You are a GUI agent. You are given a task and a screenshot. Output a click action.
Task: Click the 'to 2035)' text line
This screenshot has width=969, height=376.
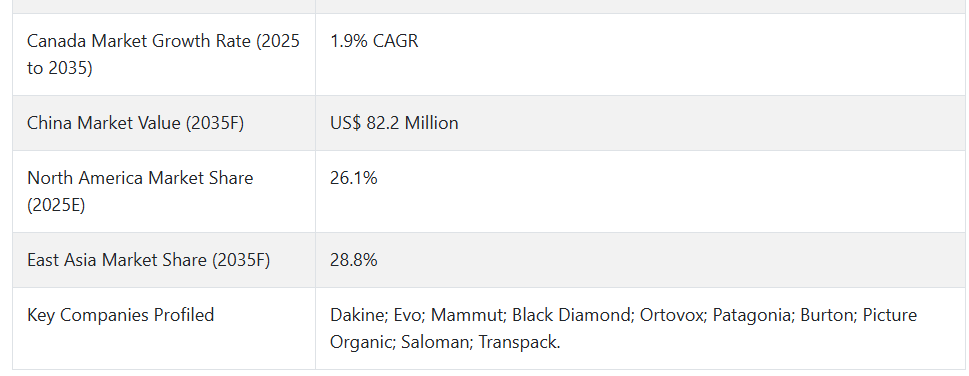(x=60, y=68)
